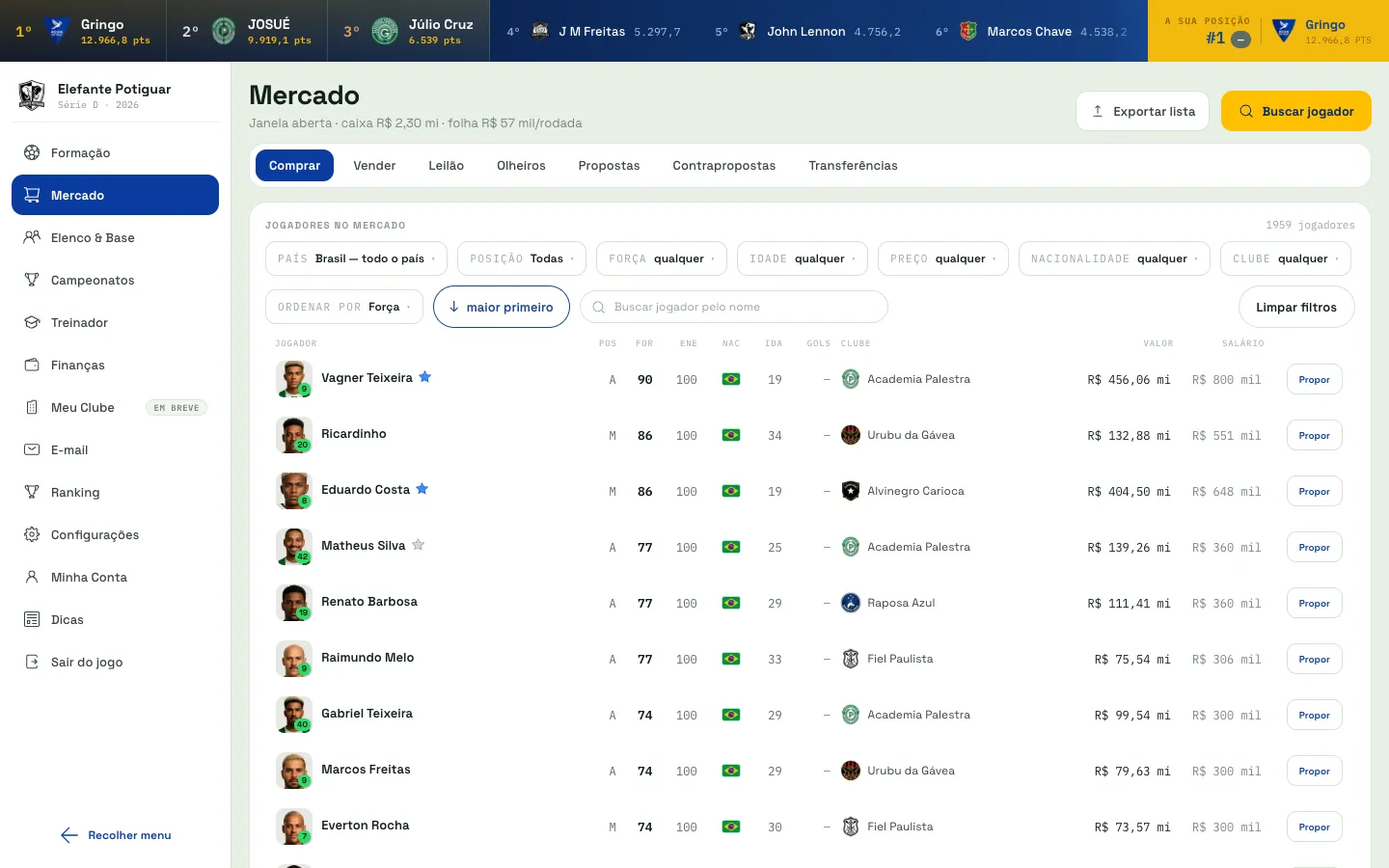1389x868 pixels.
Task: Open the Olheiros tab
Action: click(521, 166)
